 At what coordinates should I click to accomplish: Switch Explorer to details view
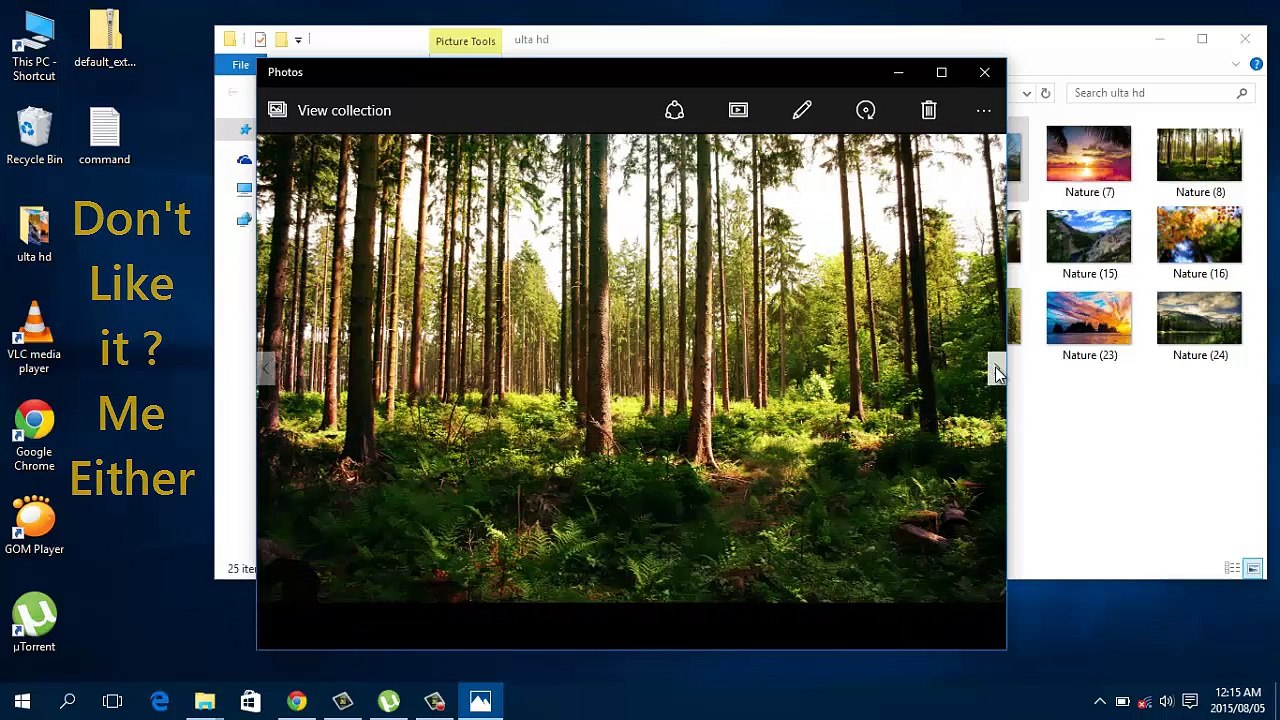click(x=1233, y=568)
